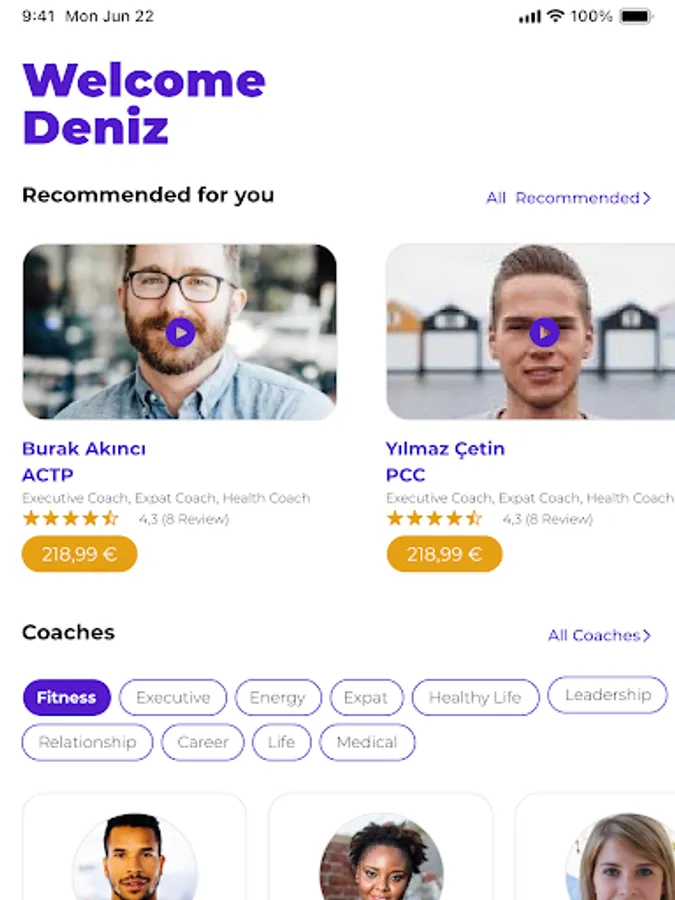Open the All Coaches chevron link
The width and height of the screenshot is (675, 900).
(x=599, y=635)
